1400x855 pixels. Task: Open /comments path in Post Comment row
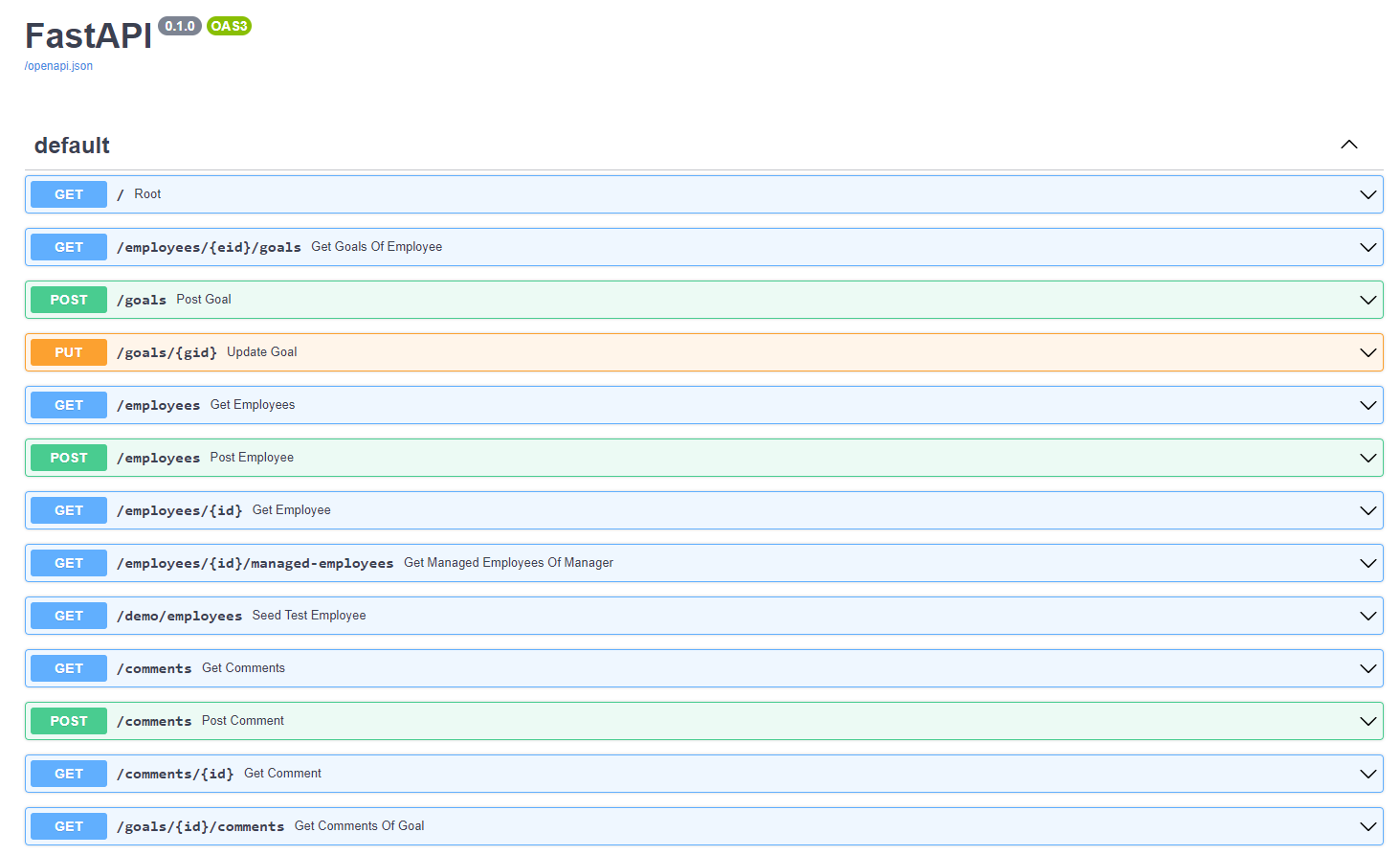pos(154,721)
